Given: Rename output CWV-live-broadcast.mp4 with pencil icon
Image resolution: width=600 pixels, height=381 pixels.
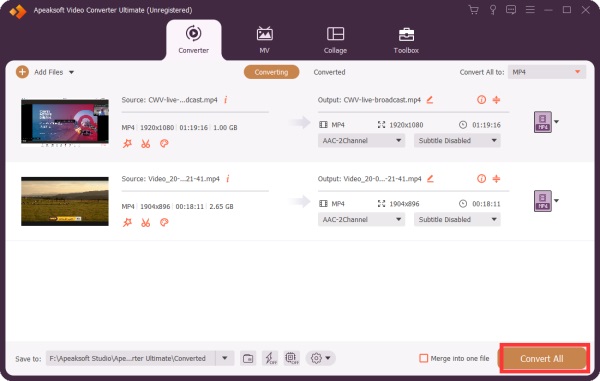Looking at the screenshot, I should point(430,100).
